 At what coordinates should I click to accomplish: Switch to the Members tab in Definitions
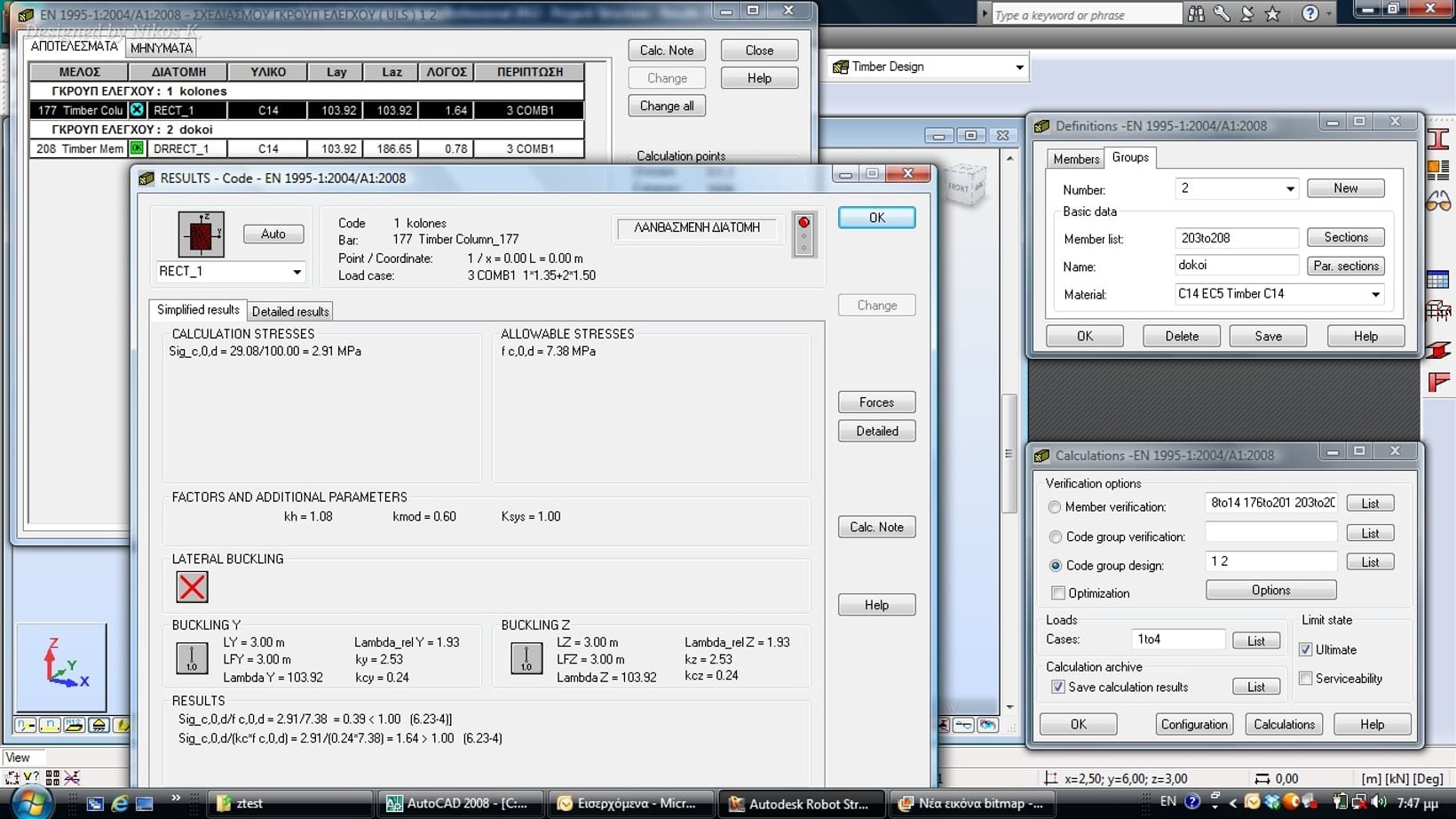(1076, 158)
